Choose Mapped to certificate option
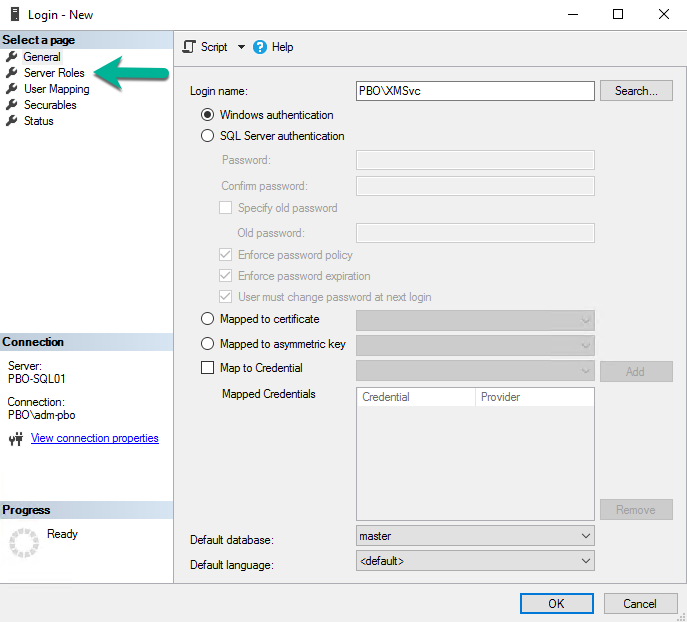This screenshot has width=687, height=622. [207, 318]
